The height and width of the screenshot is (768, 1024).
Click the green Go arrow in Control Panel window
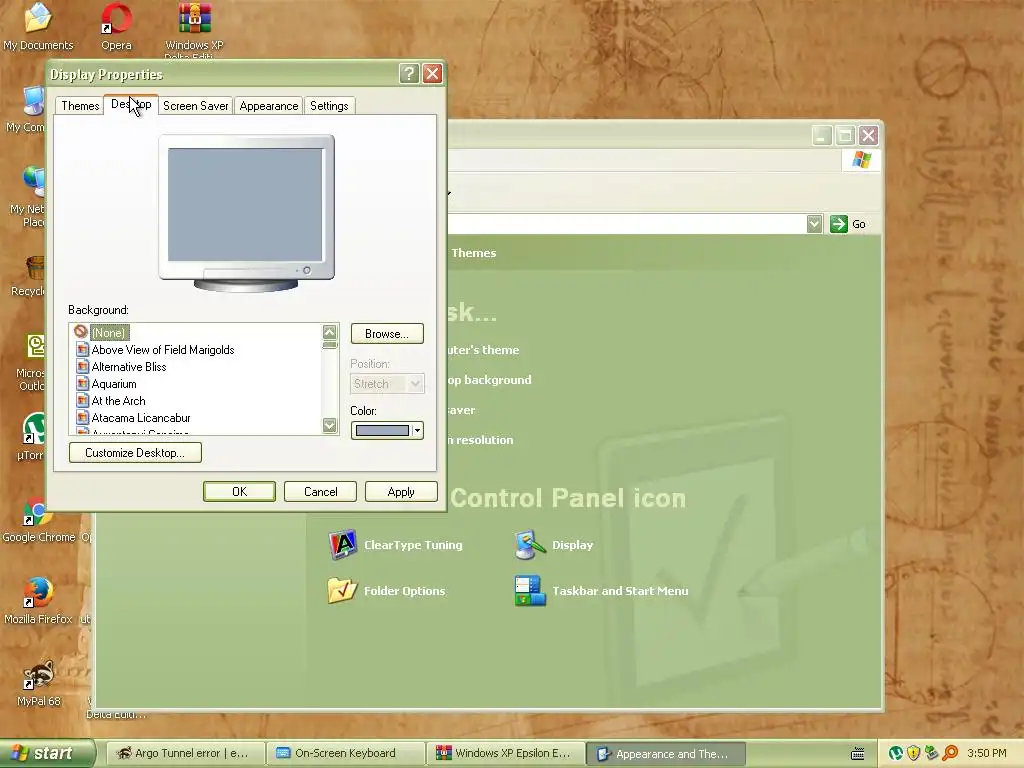pyautogui.click(x=839, y=224)
